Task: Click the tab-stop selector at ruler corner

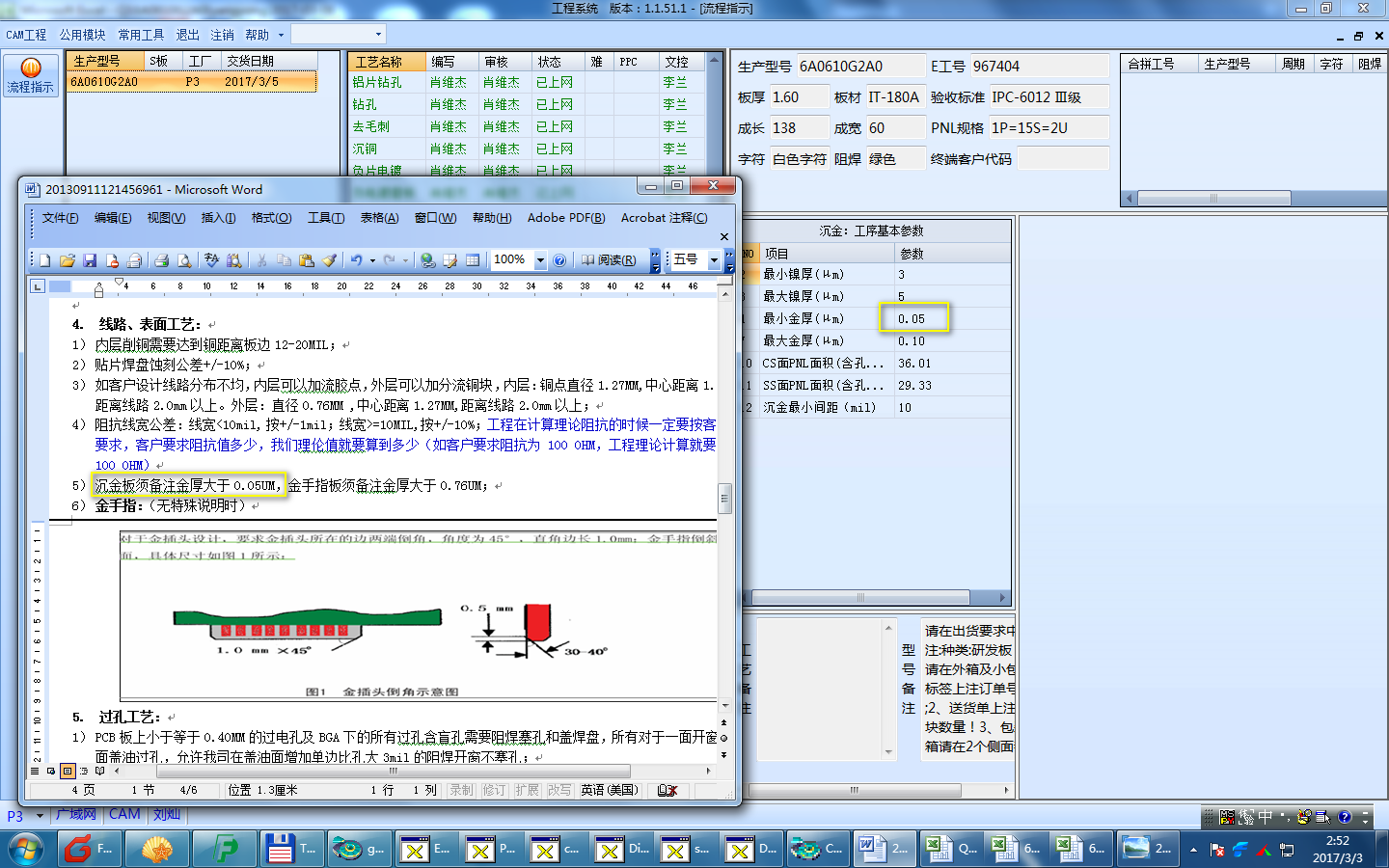Action: (38, 286)
